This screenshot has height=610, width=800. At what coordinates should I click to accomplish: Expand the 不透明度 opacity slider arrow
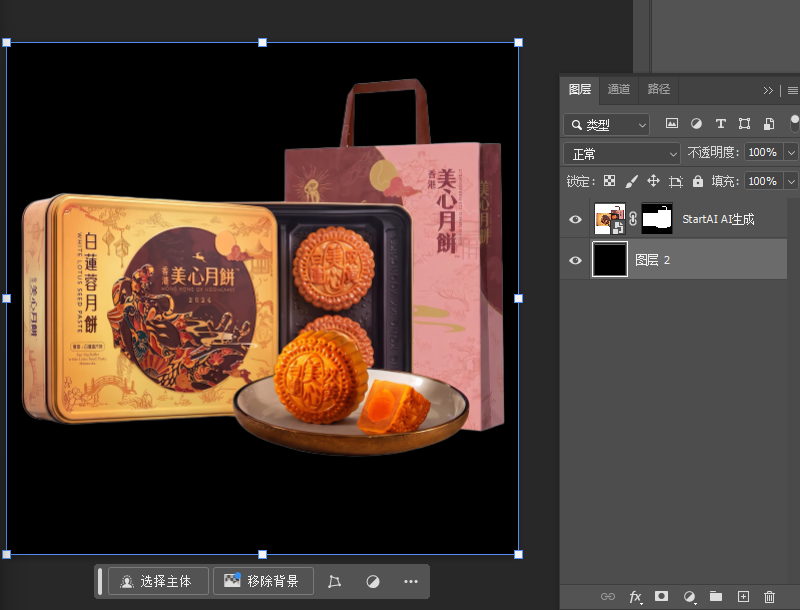pos(791,152)
